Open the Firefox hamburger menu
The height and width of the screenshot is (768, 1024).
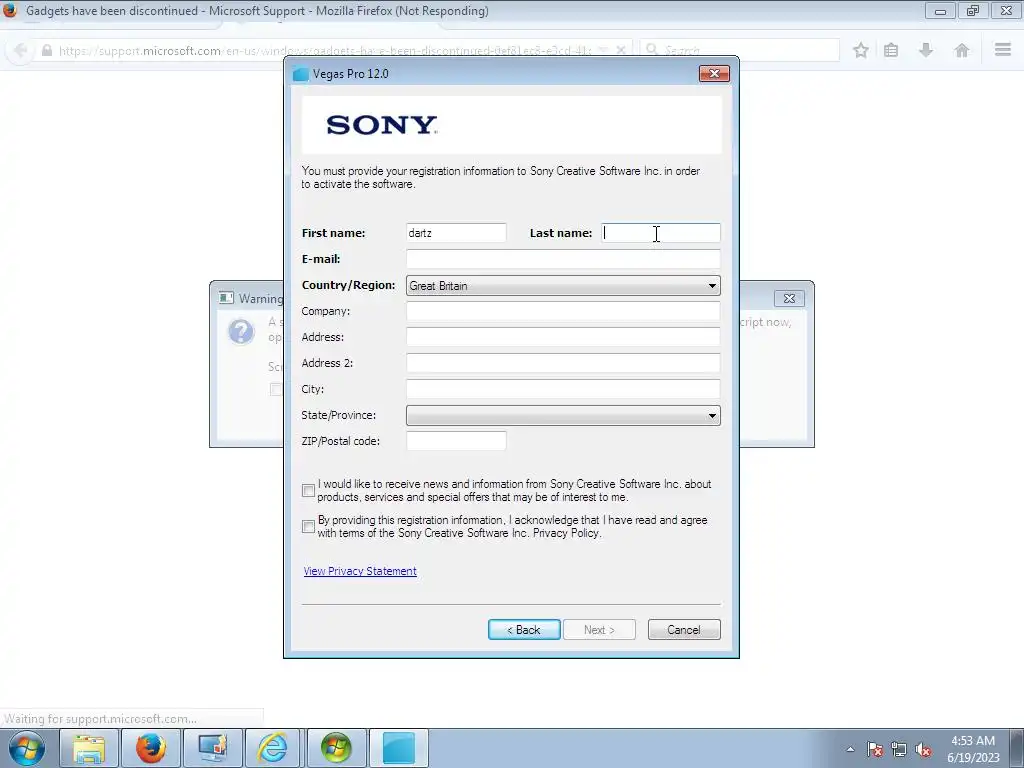(x=1003, y=50)
